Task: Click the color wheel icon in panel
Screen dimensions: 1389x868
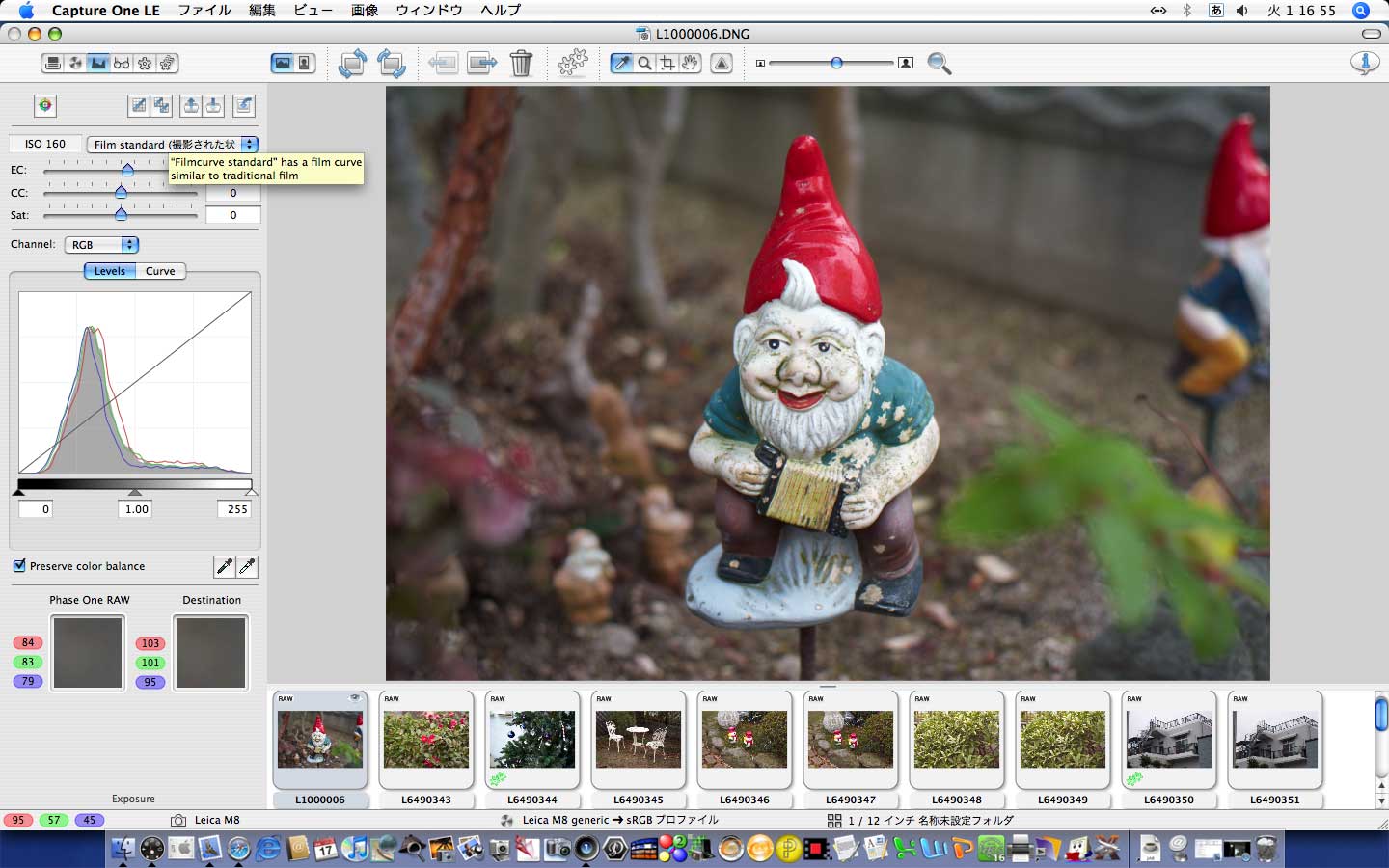Action: [x=45, y=105]
